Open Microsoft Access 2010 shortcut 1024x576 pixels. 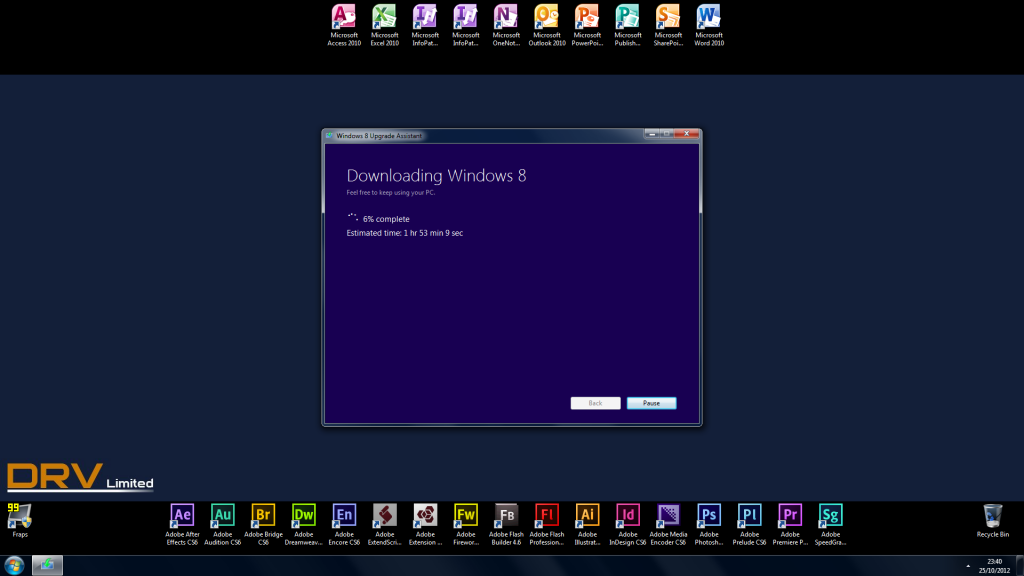[344, 18]
